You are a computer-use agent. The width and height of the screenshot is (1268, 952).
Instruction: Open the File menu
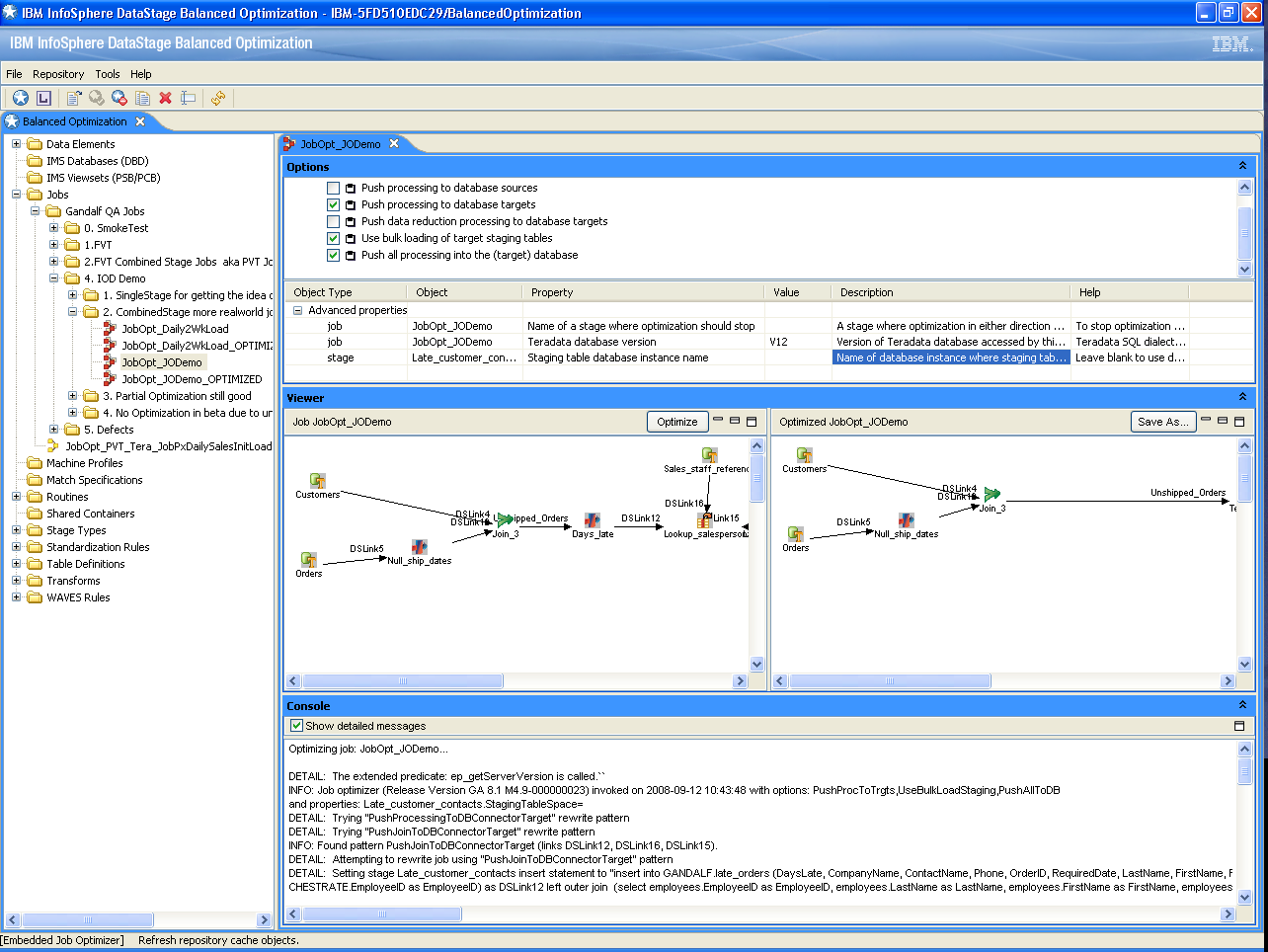click(14, 74)
